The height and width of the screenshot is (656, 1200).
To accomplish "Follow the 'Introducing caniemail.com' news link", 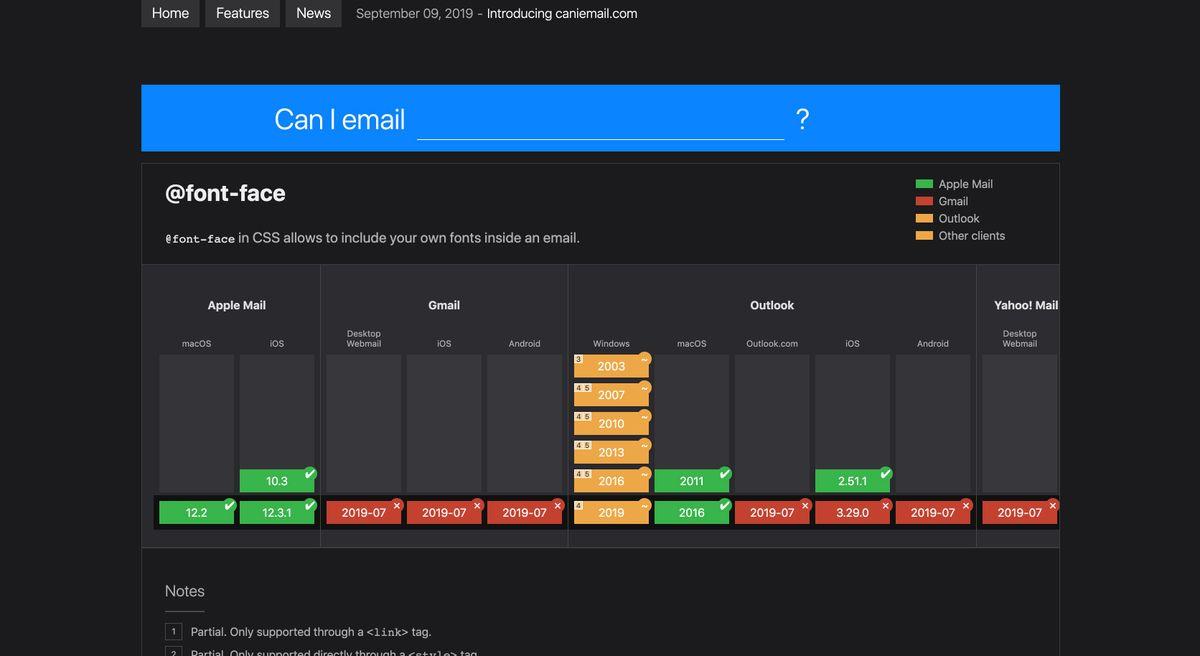I will coord(562,13).
